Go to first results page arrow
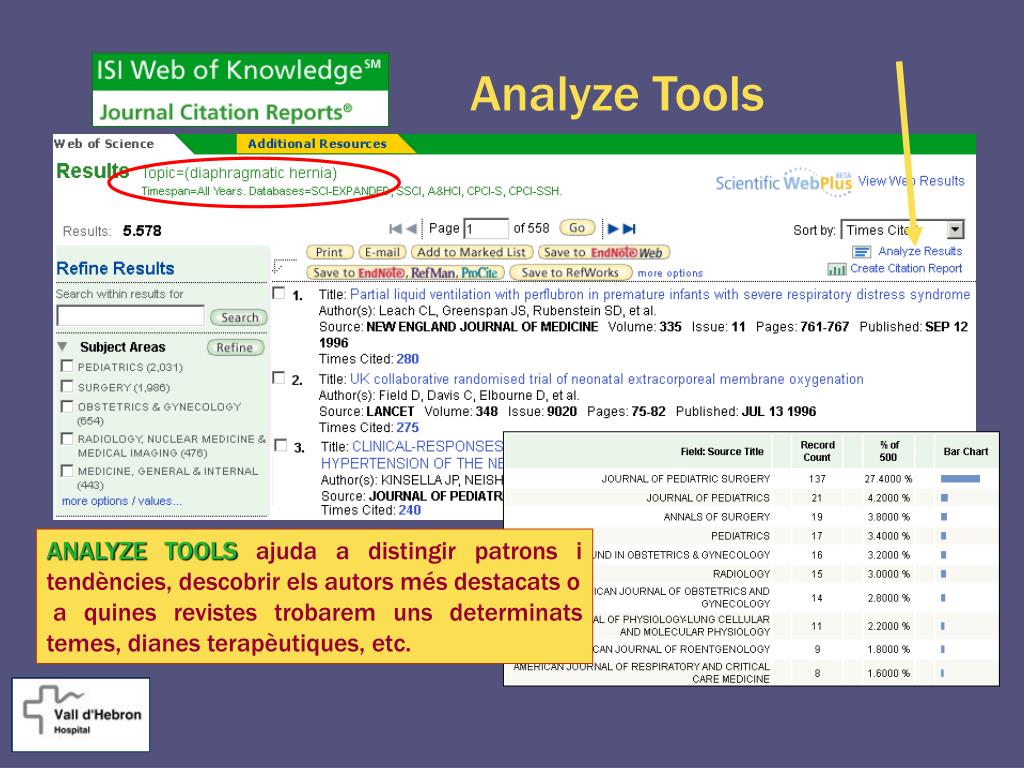The width and height of the screenshot is (1024, 768). click(395, 229)
